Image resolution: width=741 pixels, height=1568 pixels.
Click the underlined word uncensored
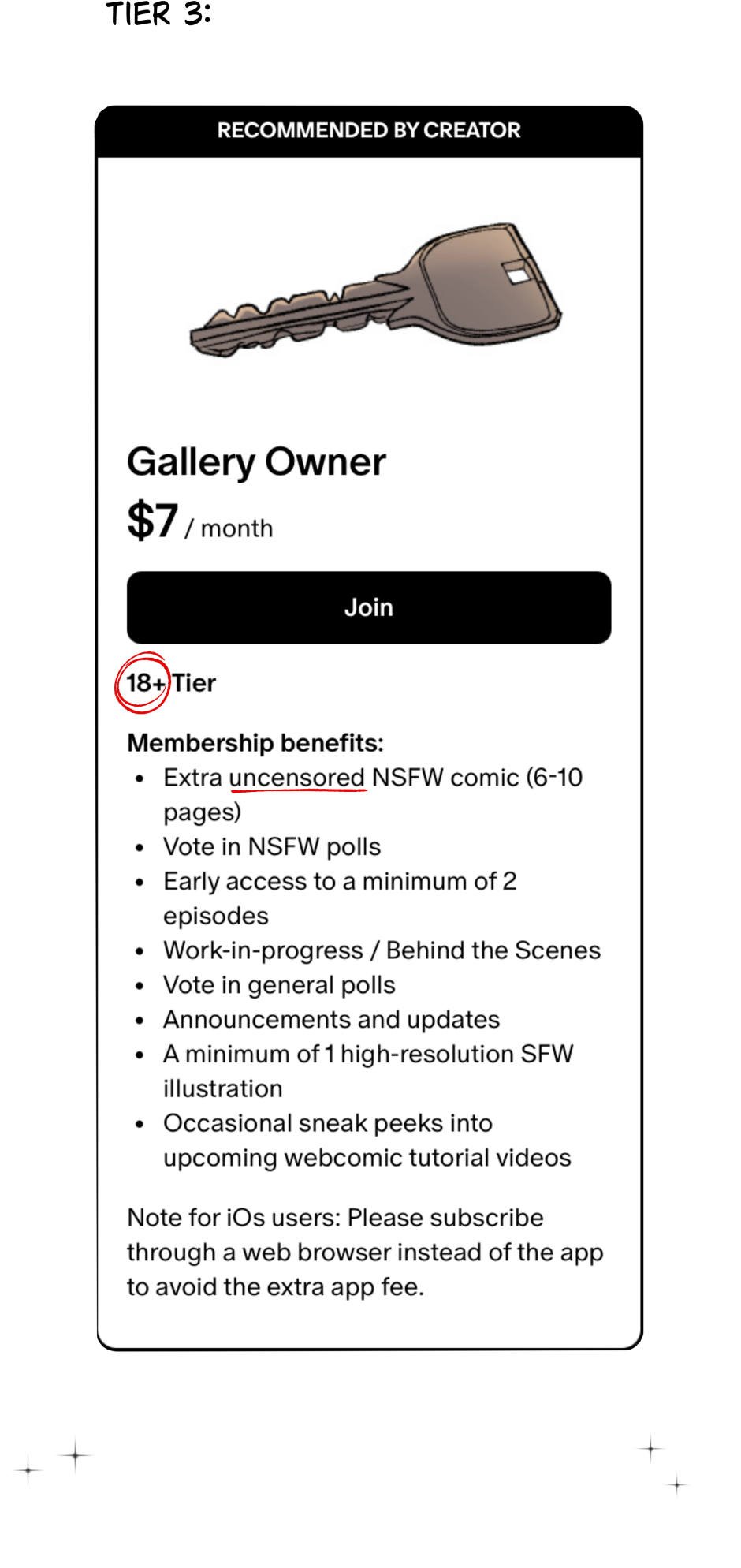(x=296, y=778)
